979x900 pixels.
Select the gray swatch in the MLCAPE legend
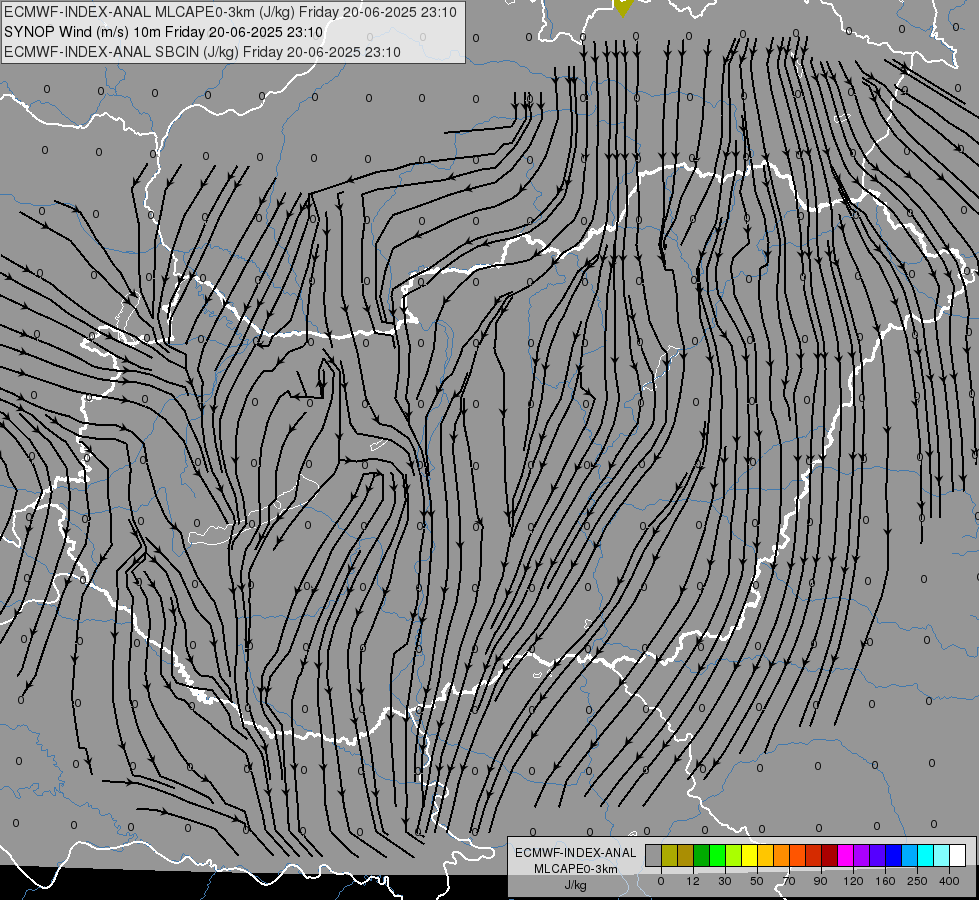[x=654, y=855]
